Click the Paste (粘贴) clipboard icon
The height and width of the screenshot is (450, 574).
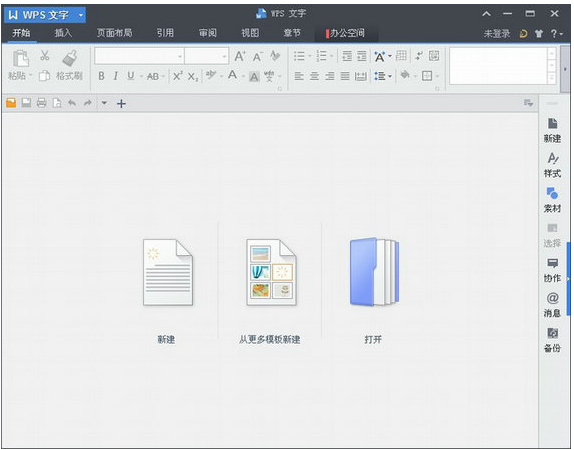[20, 59]
